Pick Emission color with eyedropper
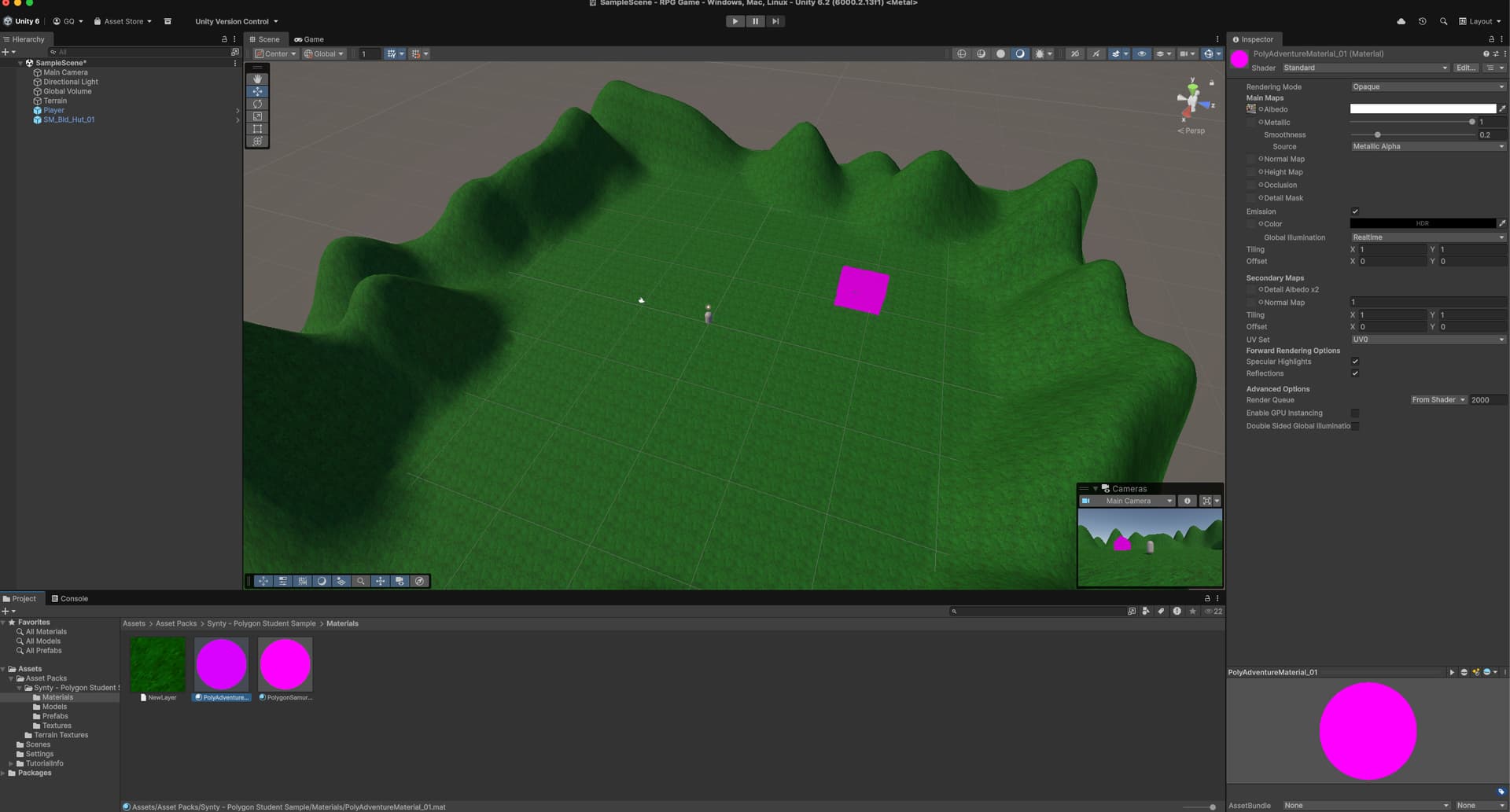The height and width of the screenshot is (812, 1510). [x=1502, y=223]
